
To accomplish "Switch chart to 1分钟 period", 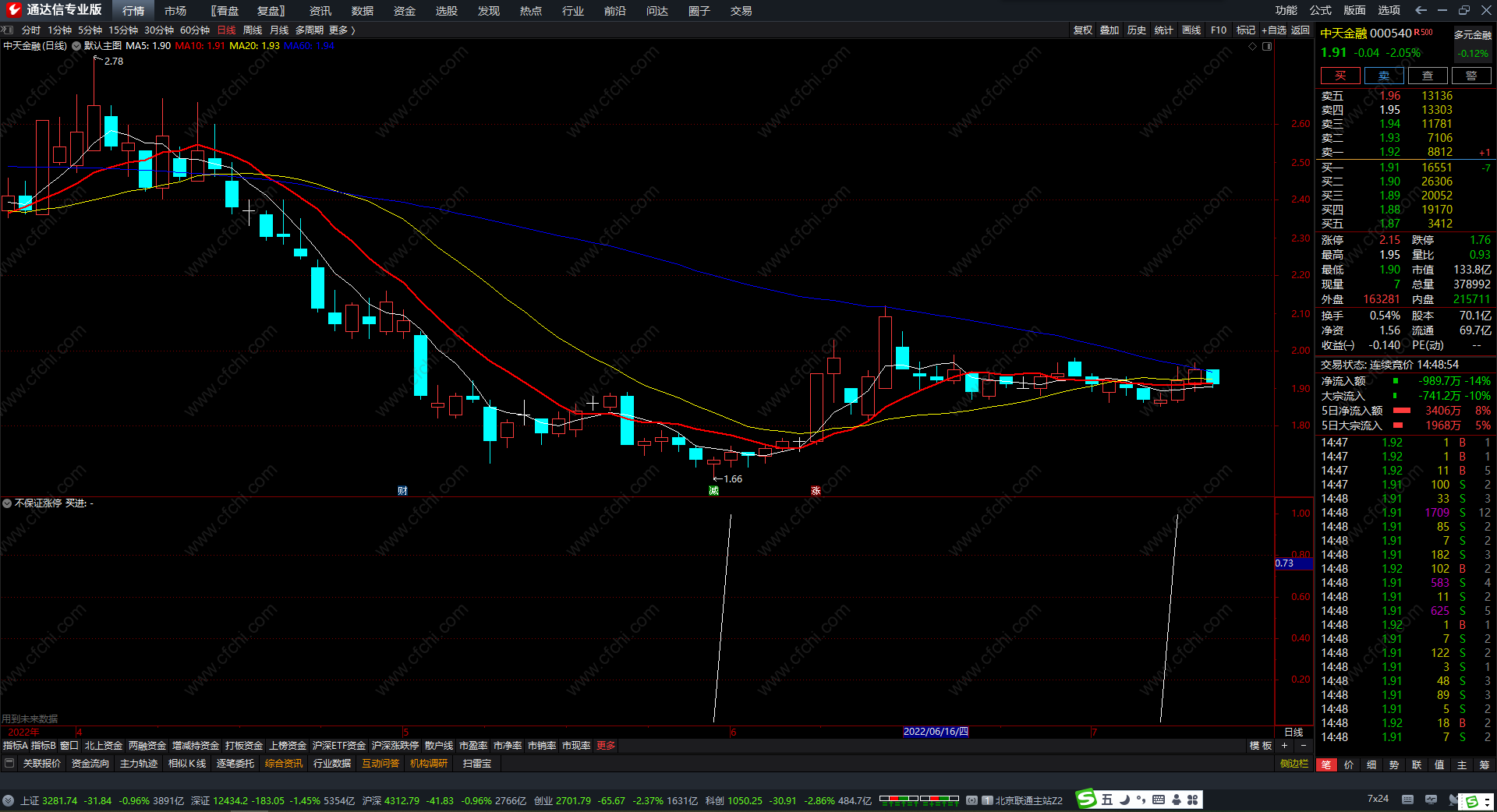I will point(59,30).
